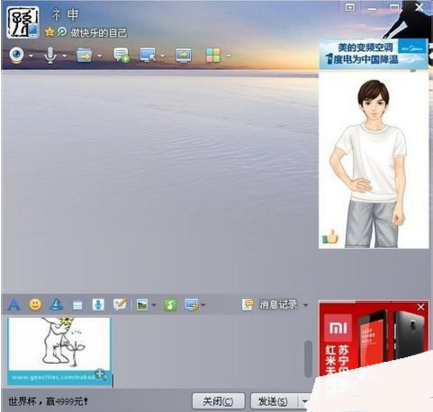Open font settings with the blue A icon

14,305
